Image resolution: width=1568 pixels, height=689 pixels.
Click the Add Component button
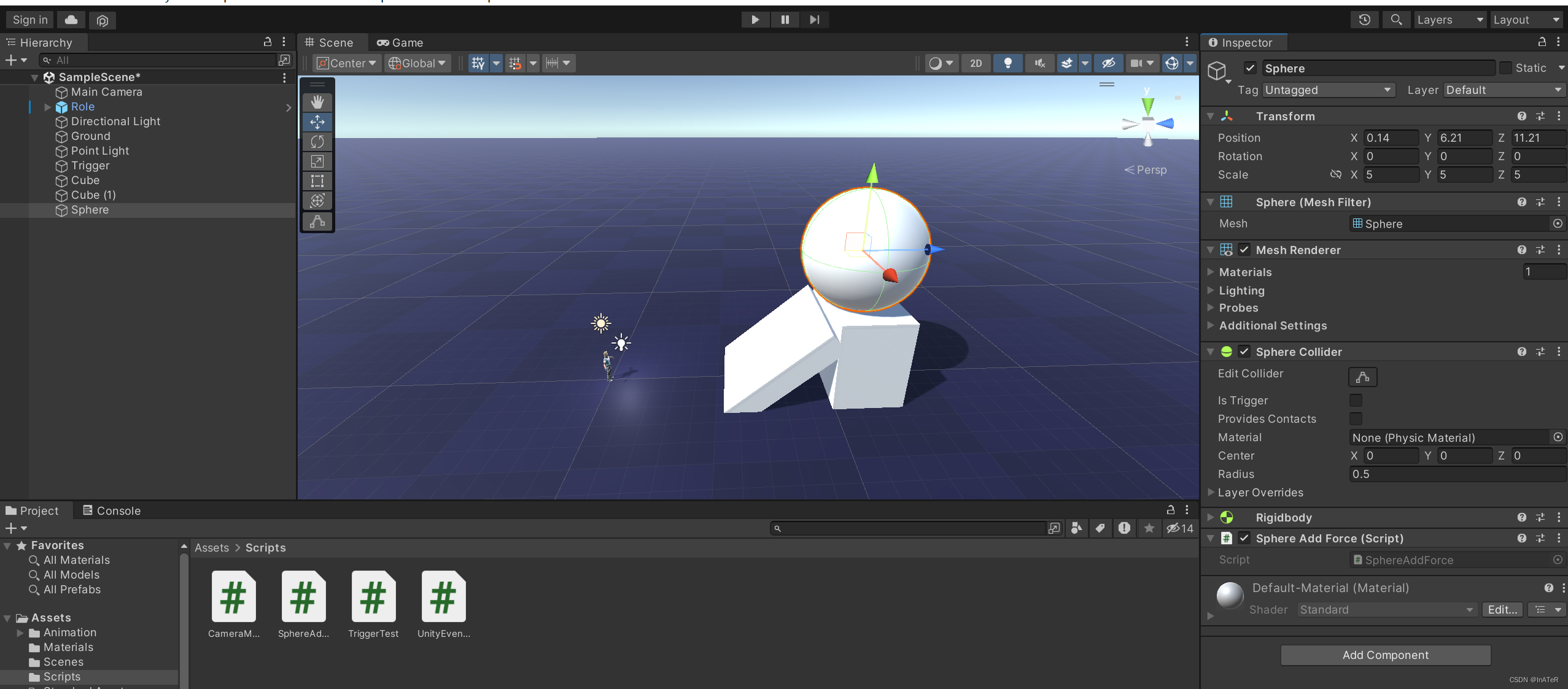click(1384, 655)
